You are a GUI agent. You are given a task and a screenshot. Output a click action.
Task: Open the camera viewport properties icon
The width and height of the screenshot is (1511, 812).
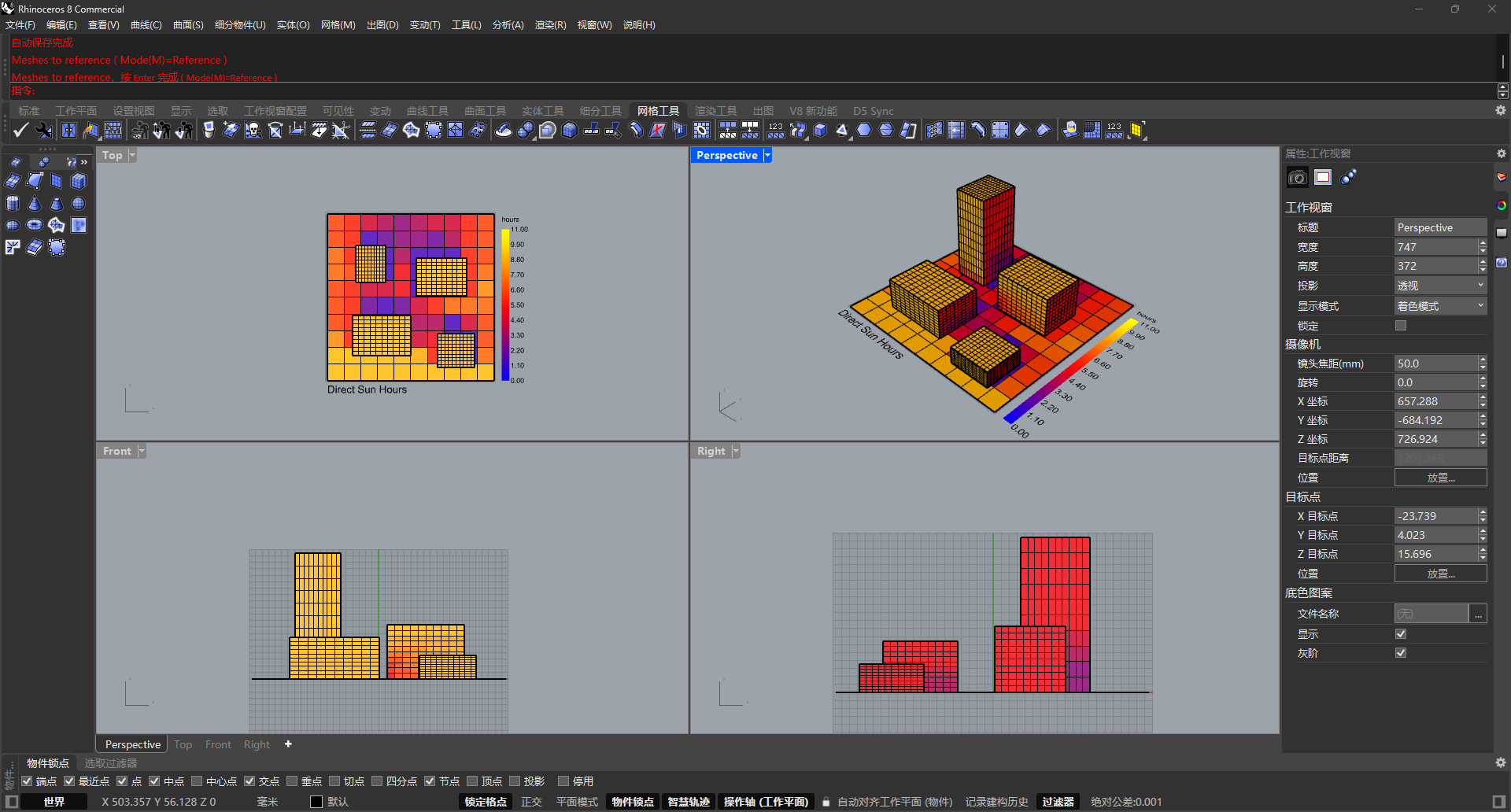[x=1297, y=177]
